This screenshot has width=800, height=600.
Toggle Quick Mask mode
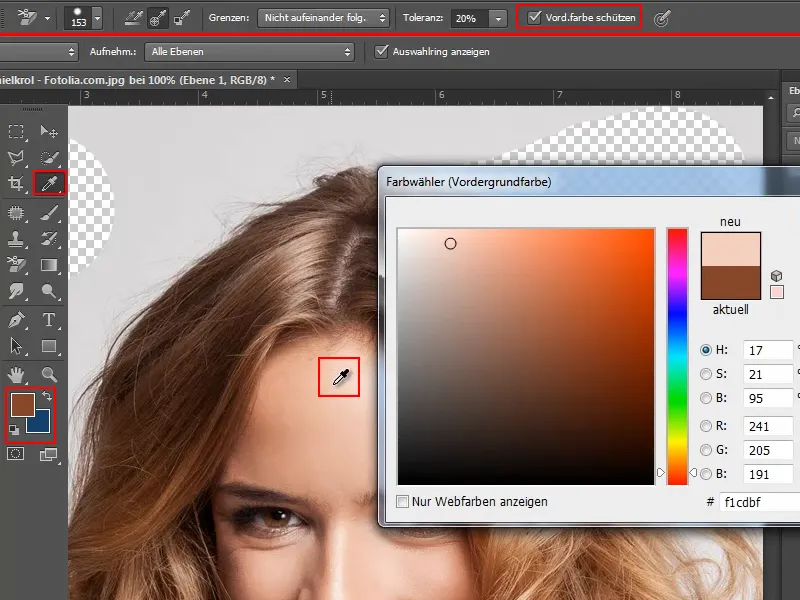16,454
